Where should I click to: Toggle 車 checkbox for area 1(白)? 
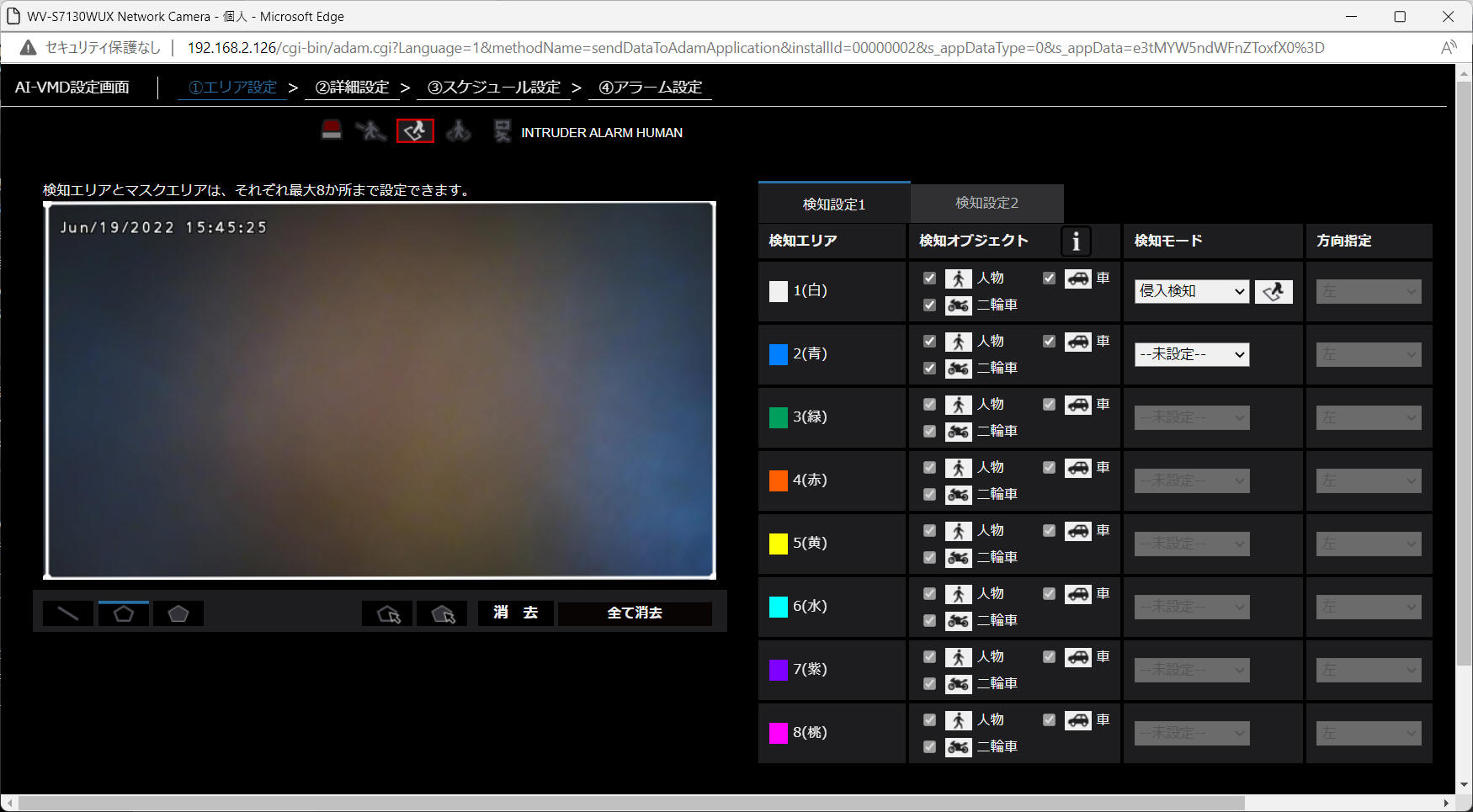(1049, 279)
